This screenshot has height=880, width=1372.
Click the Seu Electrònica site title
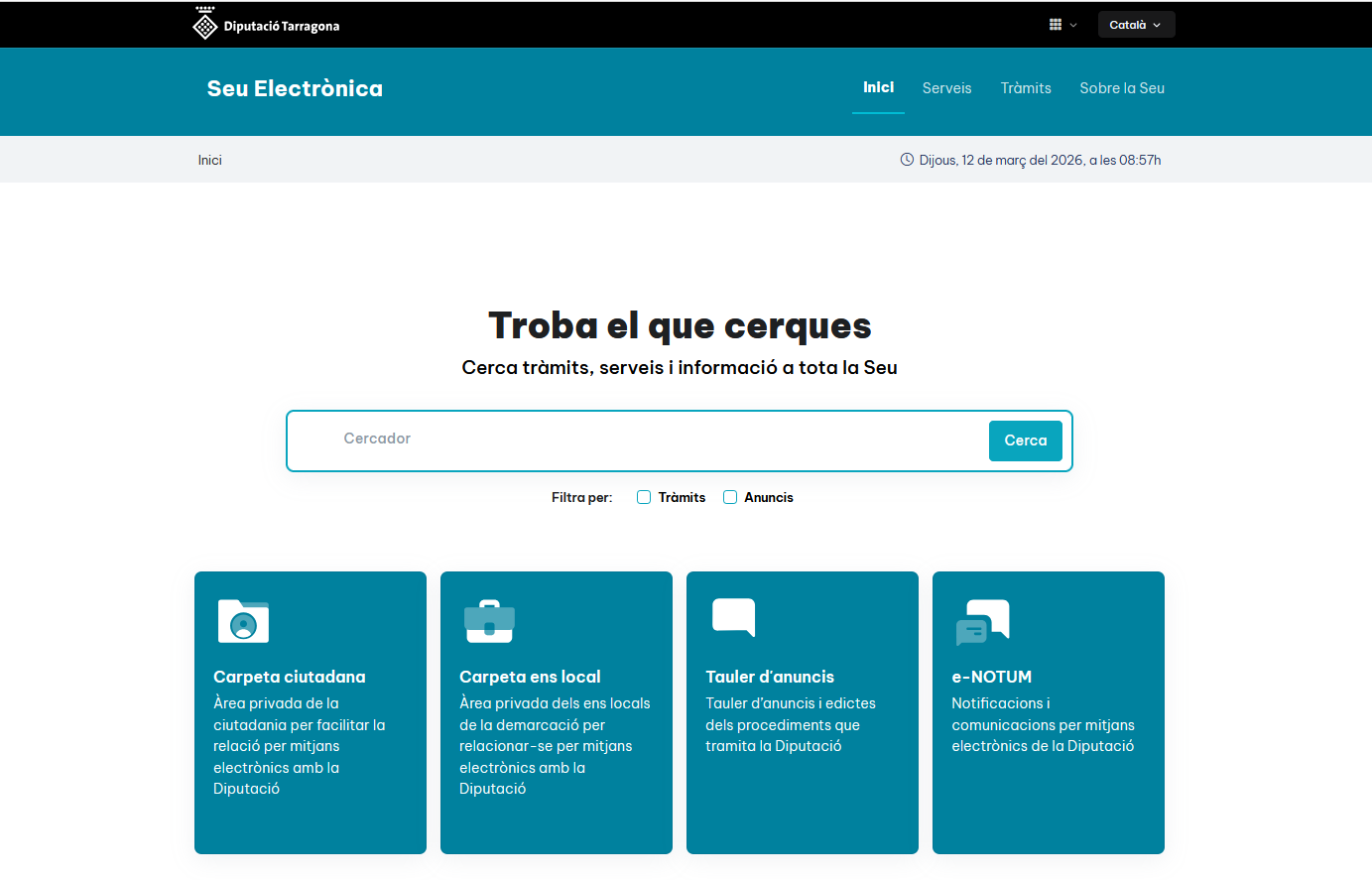[x=295, y=88]
